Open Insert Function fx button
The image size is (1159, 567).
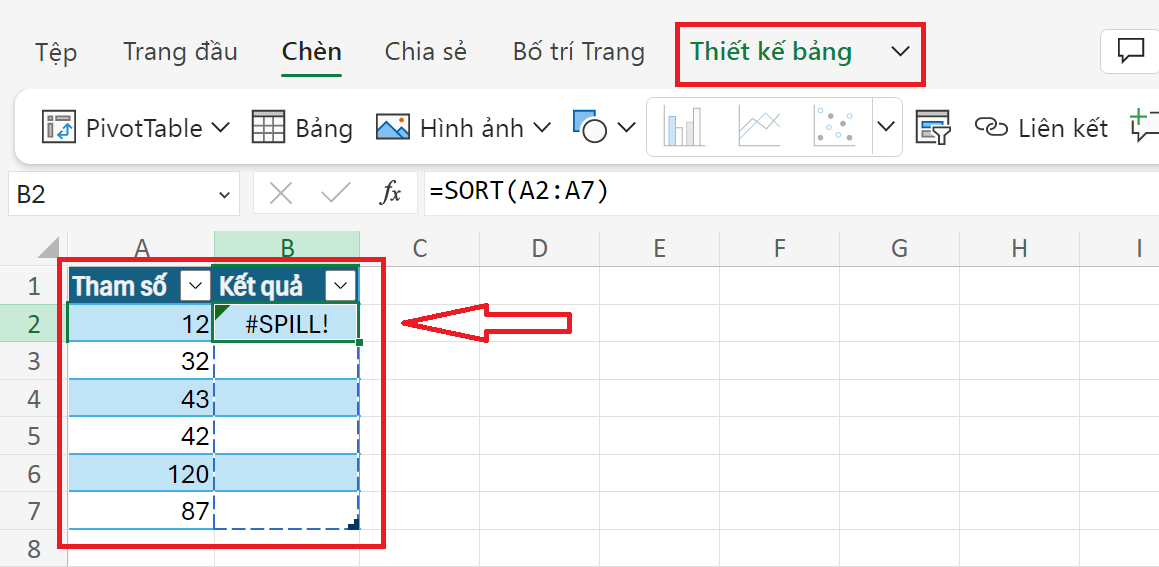click(x=390, y=194)
